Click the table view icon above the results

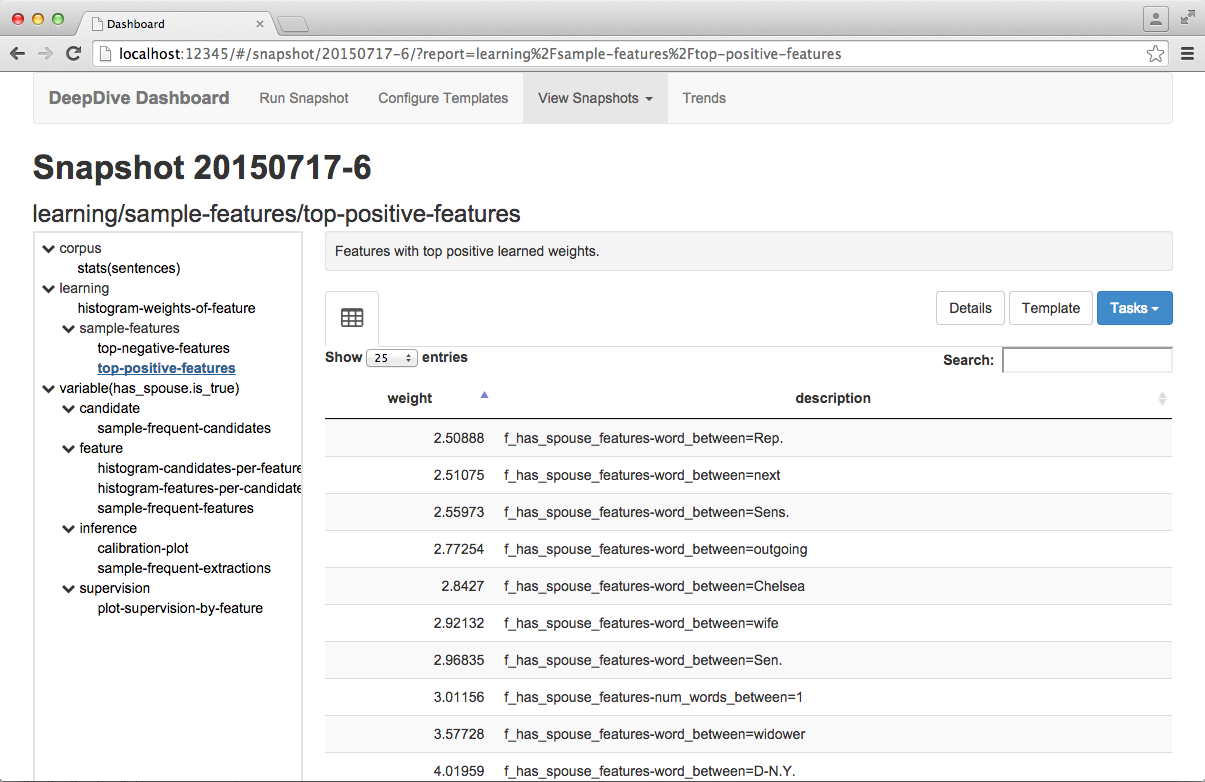(351, 315)
